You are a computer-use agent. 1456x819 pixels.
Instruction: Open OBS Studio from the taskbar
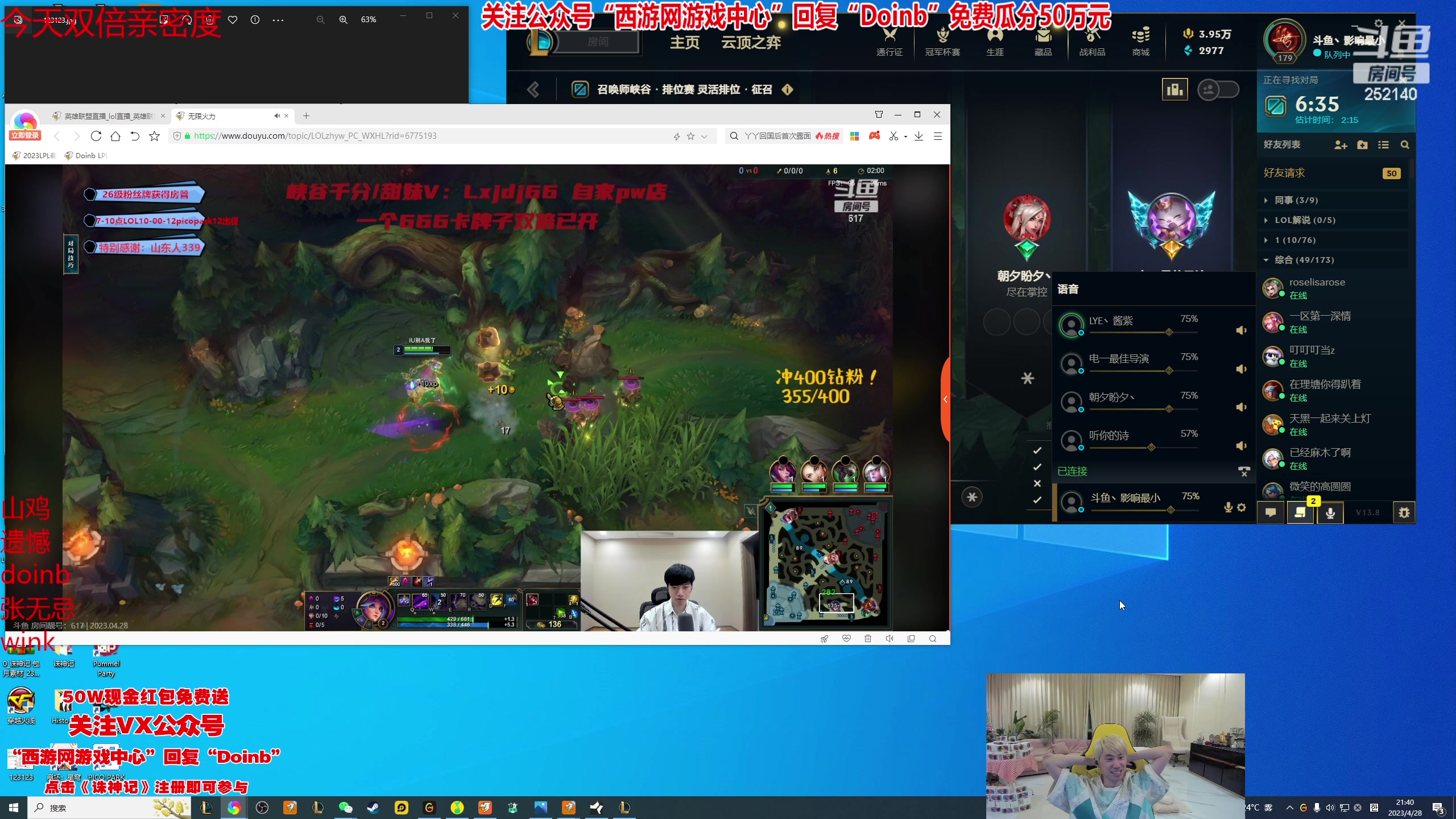coord(262,808)
